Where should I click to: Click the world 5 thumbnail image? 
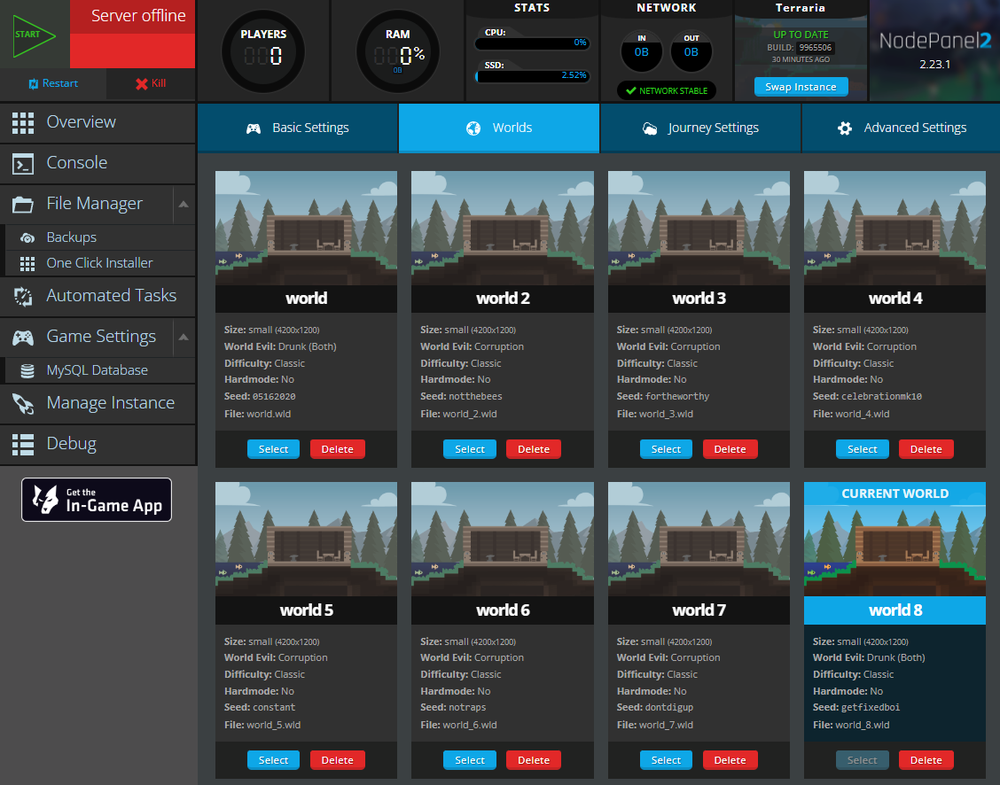306,539
